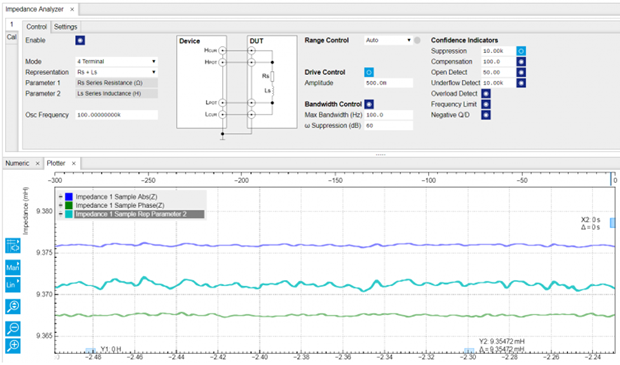This screenshot has height=365, width=620.
Task: Click the Parameter 2 Ls Series Inductance field
Action: coord(116,94)
